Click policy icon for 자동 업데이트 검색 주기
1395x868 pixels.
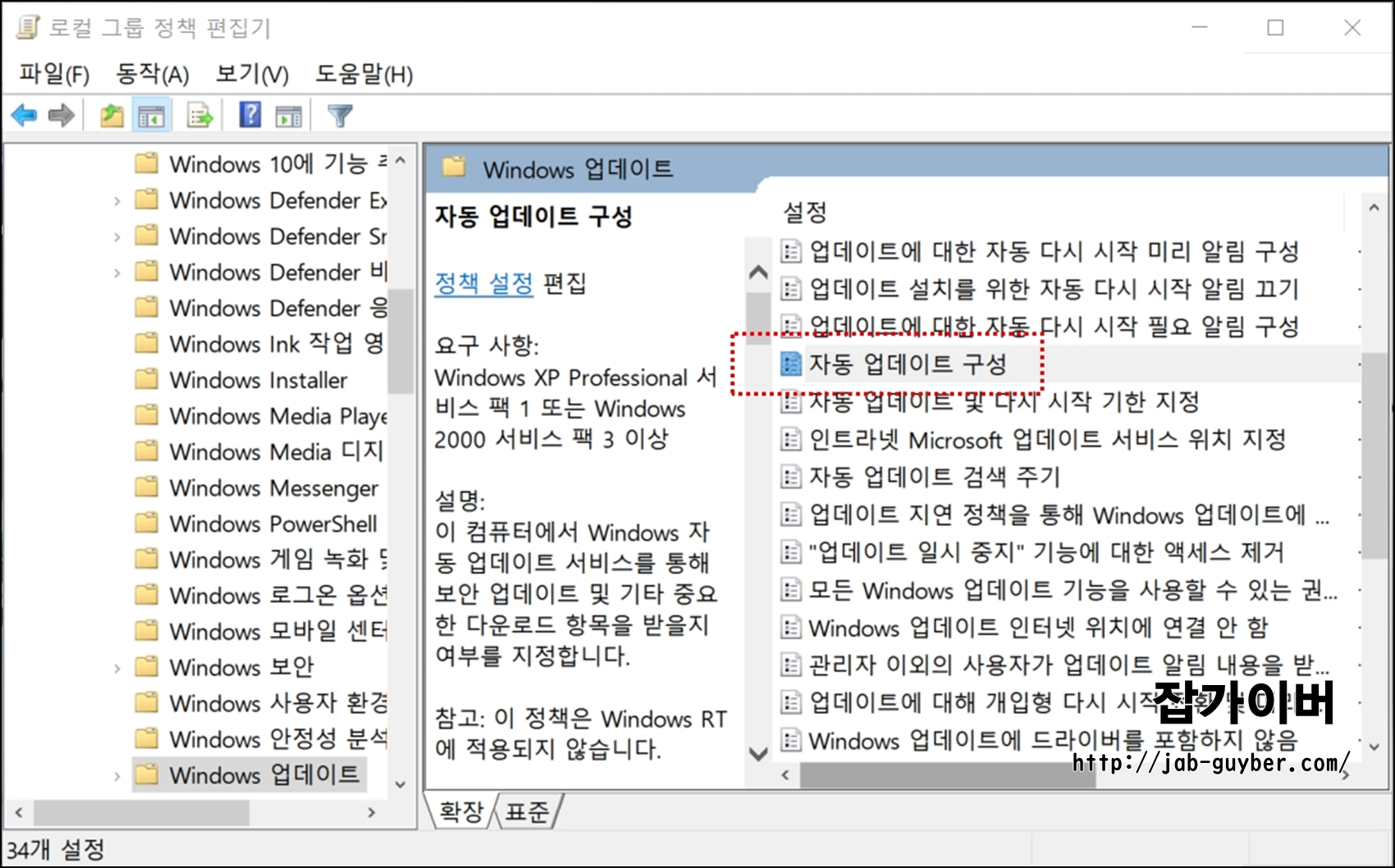tap(790, 477)
